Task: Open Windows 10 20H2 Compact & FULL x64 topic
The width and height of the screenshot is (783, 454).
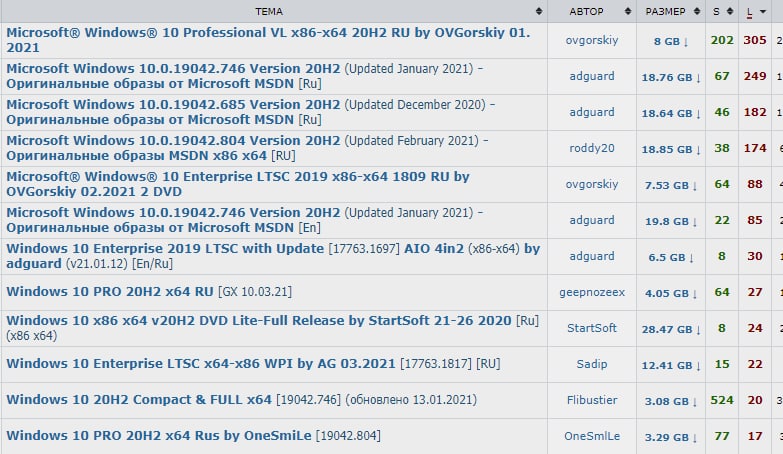Action: point(241,400)
